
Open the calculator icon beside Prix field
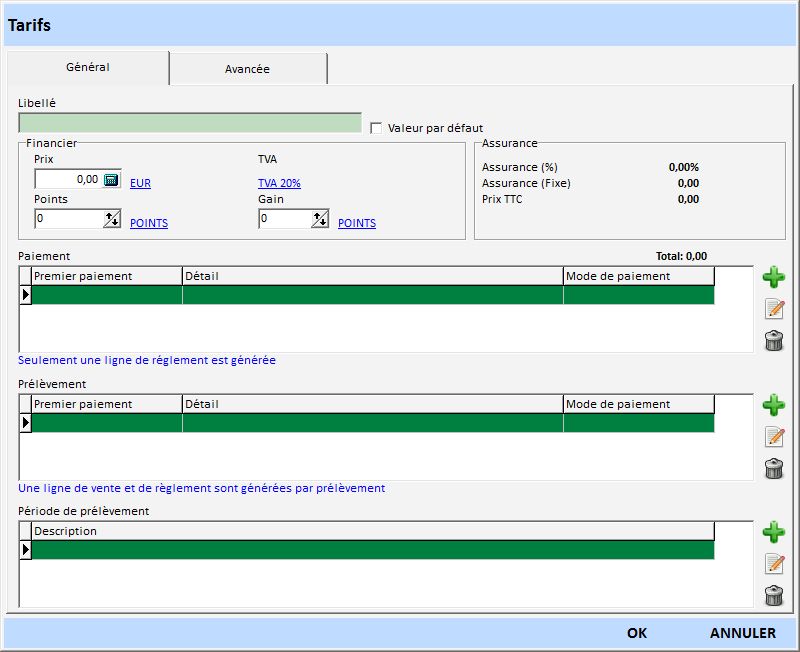111,180
